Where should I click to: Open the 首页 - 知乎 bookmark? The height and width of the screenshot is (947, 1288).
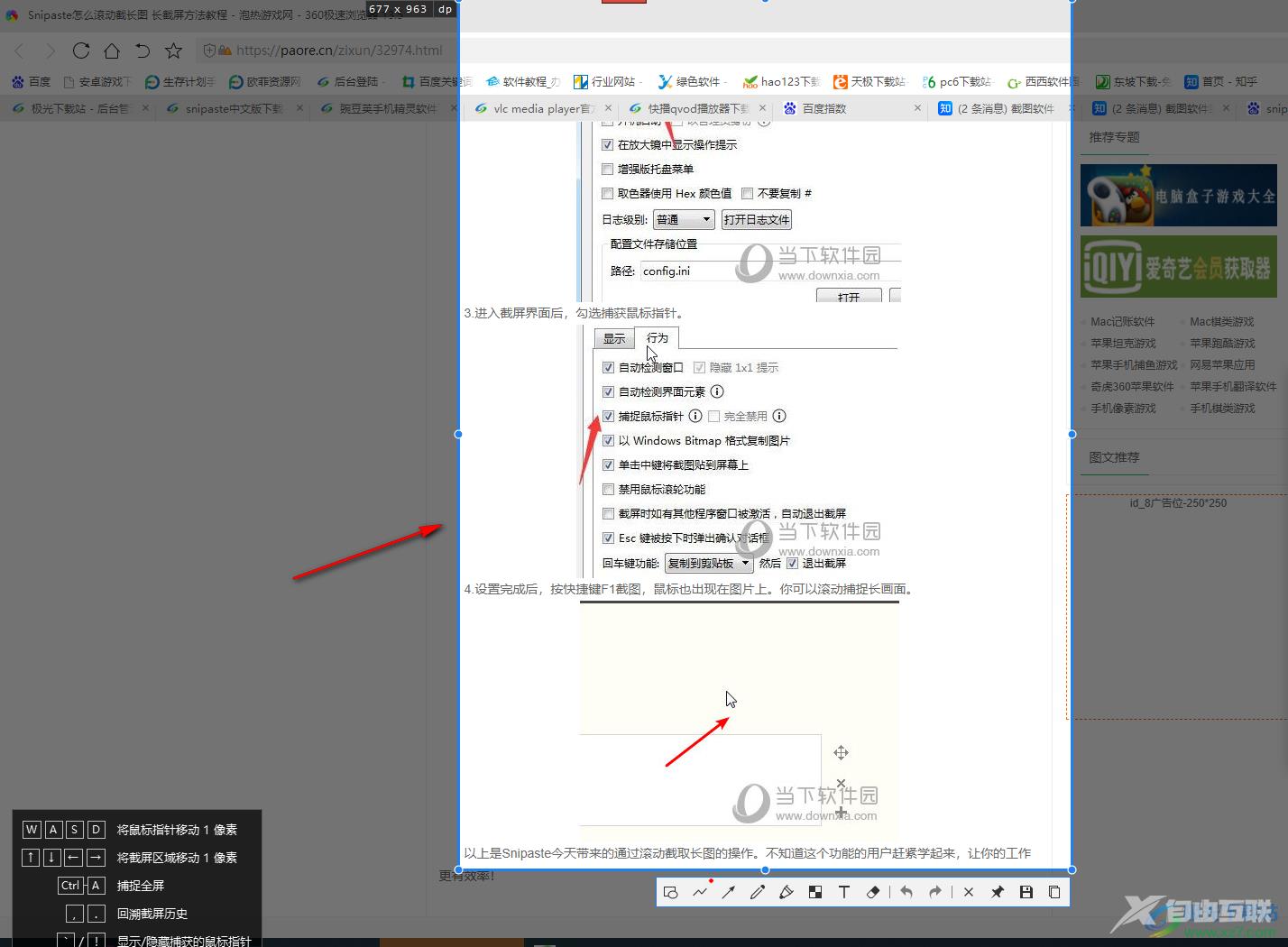(1221, 81)
